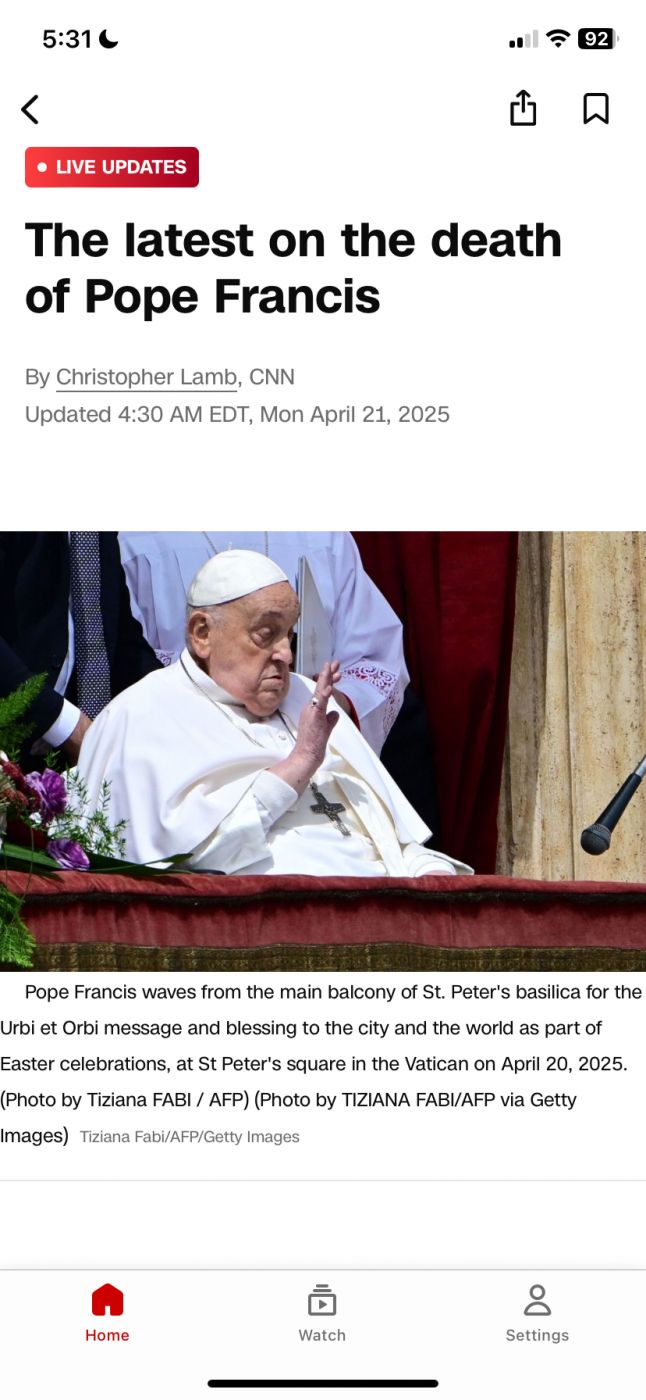Tap the headline about Pope Francis
Viewport: 646px width, 1400px height.
pyautogui.click(x=293, y=268)
